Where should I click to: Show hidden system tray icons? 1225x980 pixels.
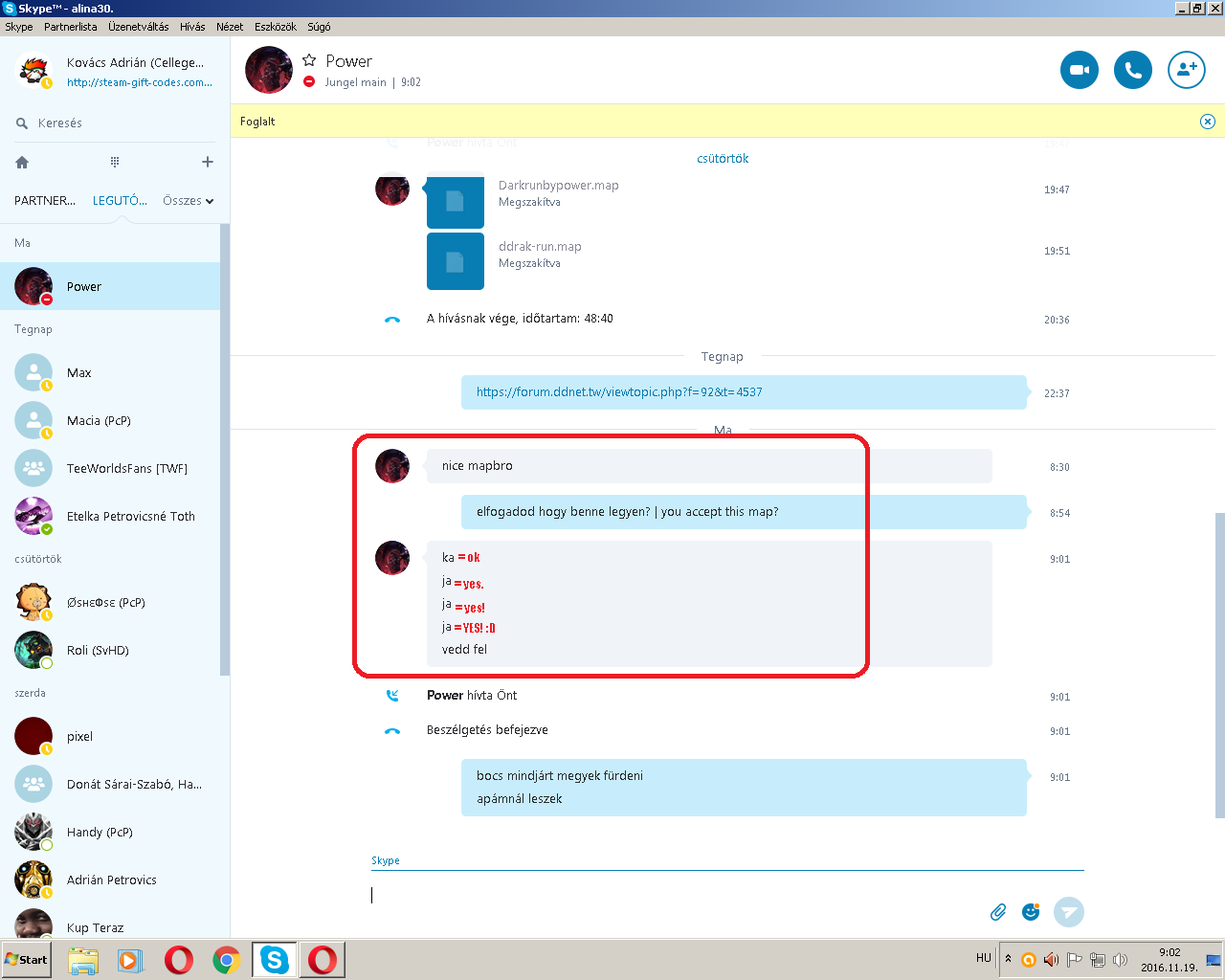1008,959
